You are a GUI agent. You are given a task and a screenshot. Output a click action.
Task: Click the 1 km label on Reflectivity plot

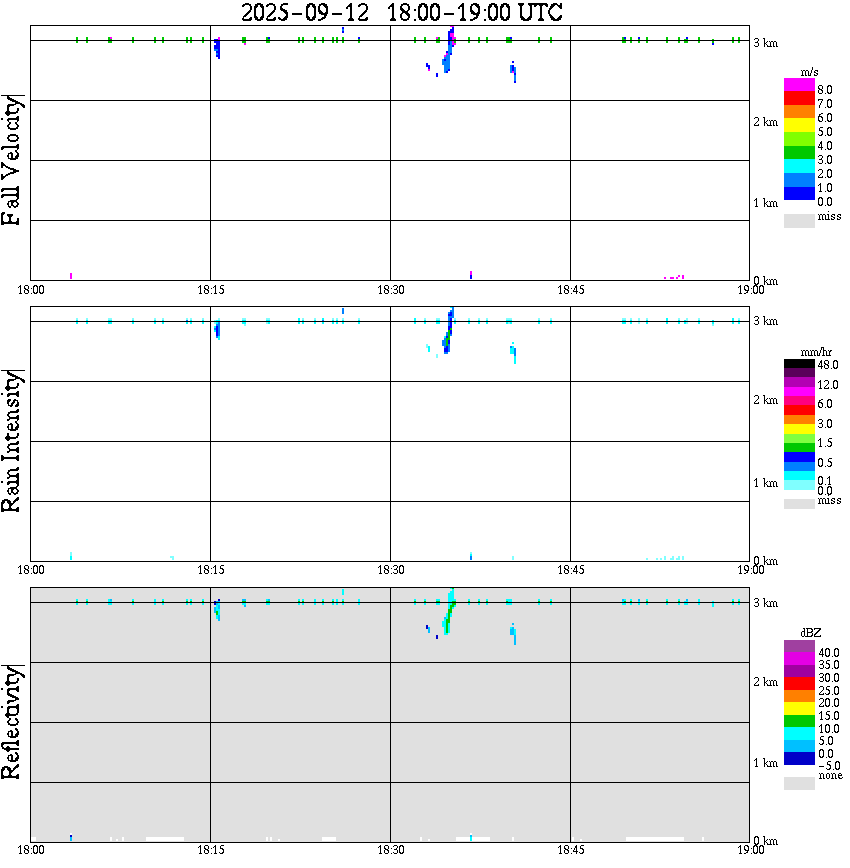pyautogui.click(x=765, y=763)
